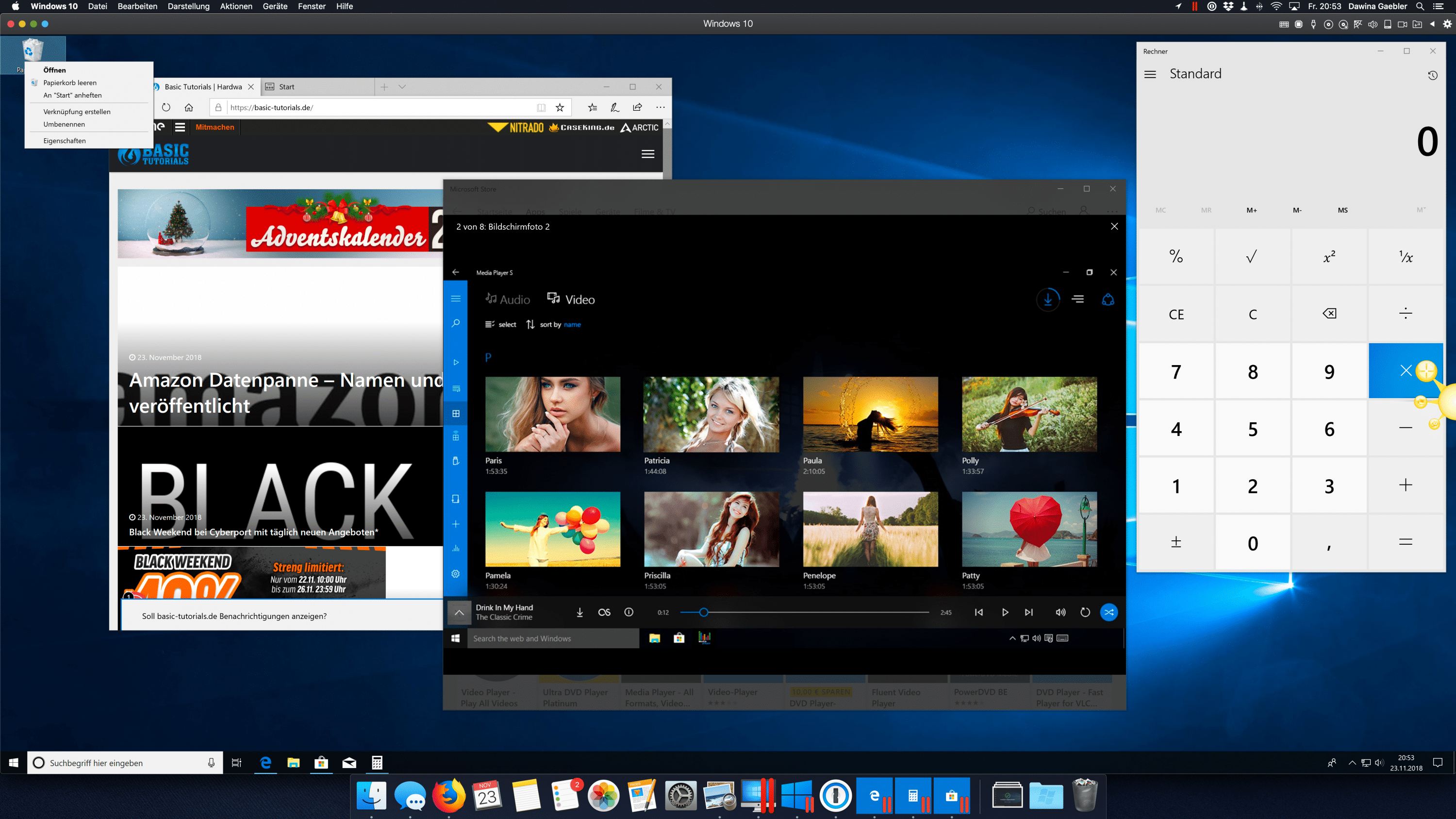Start a Web Note in Edge
The image size is (1456, 819).
[615, 107]
